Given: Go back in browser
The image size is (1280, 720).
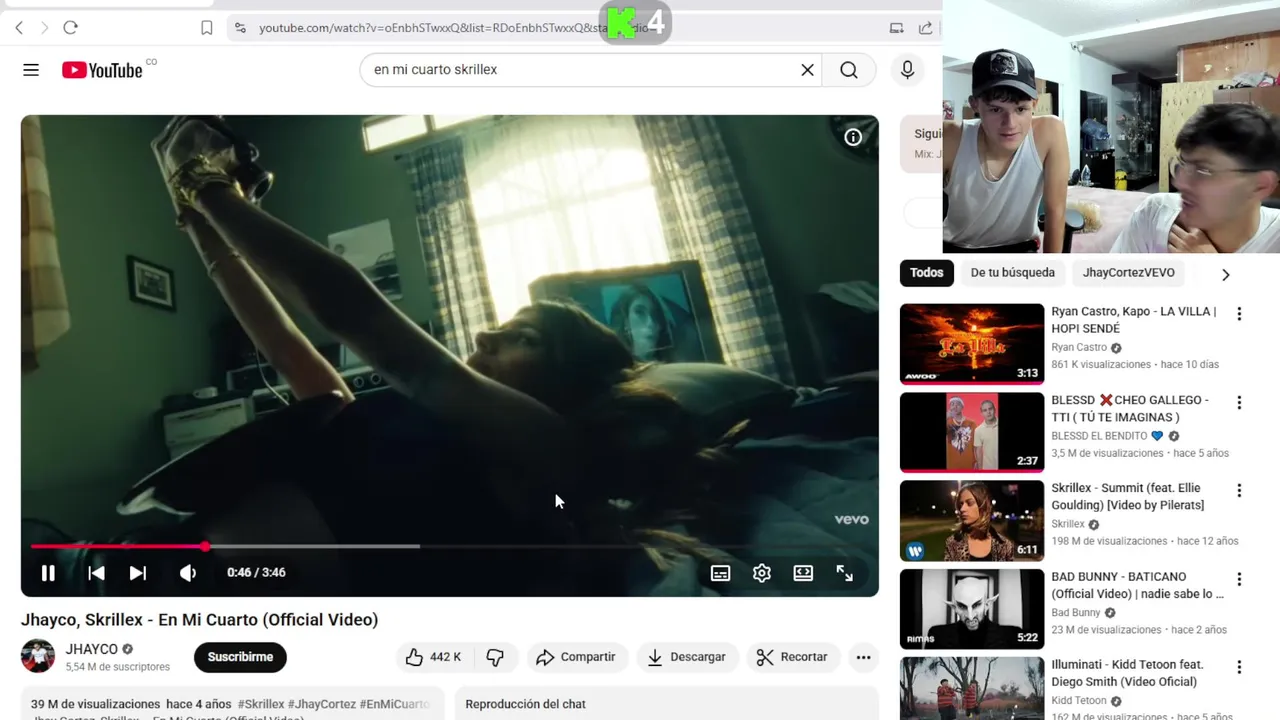Looking at the screenshot, I should click(19, 28).
